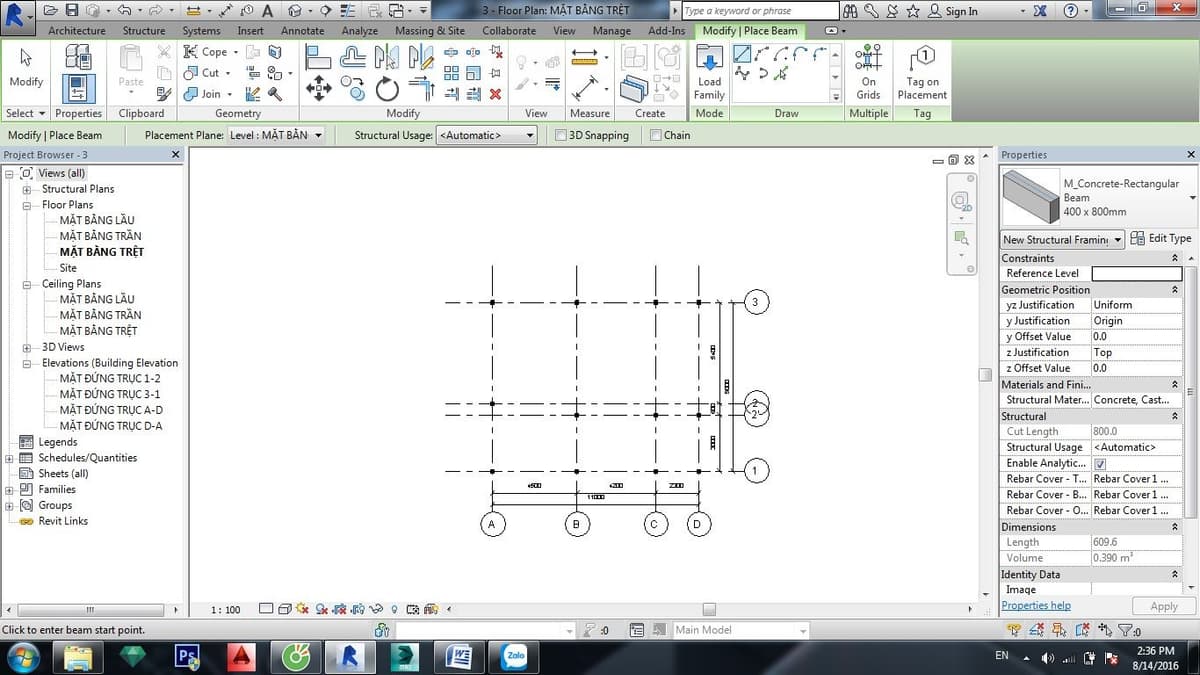The height and width of the screenshot is (675, 1200).
Task: Select the Copy tool in Modify panel
Action: click(x=353, y=90)
